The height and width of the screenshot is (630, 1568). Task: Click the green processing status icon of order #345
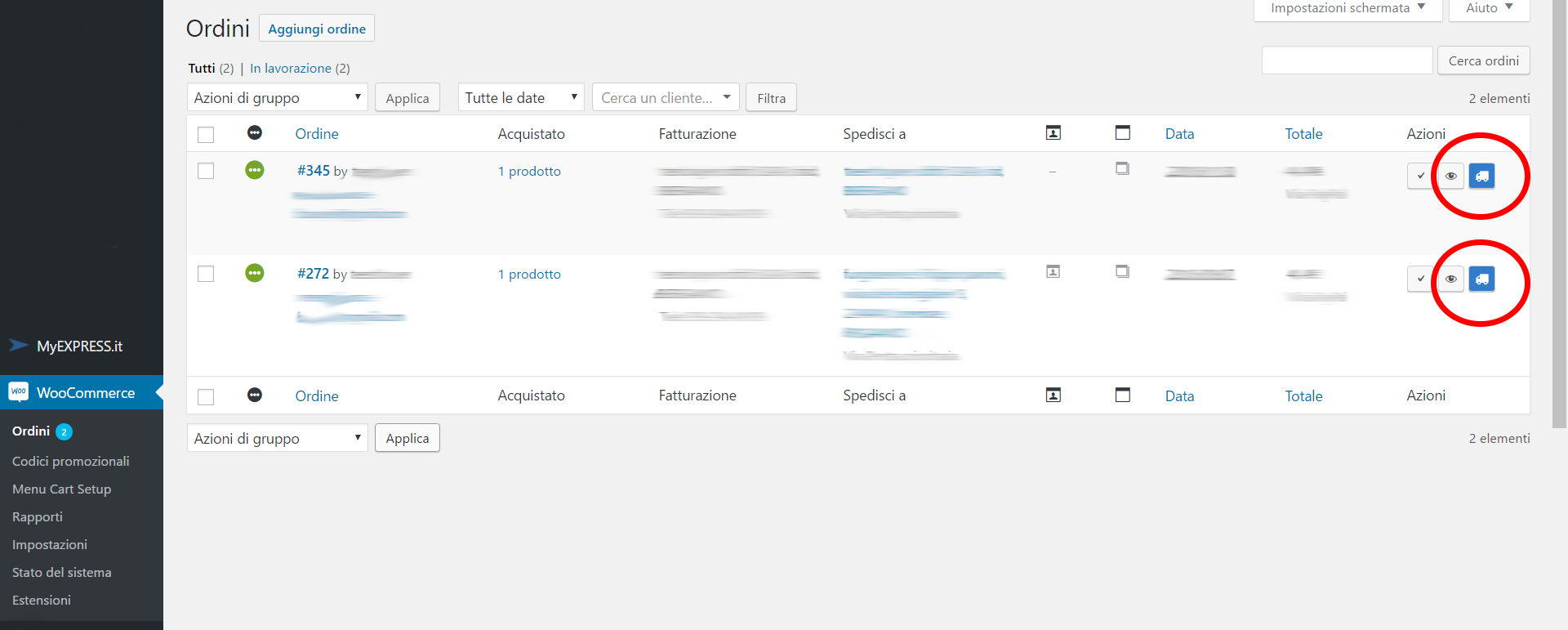255,170
